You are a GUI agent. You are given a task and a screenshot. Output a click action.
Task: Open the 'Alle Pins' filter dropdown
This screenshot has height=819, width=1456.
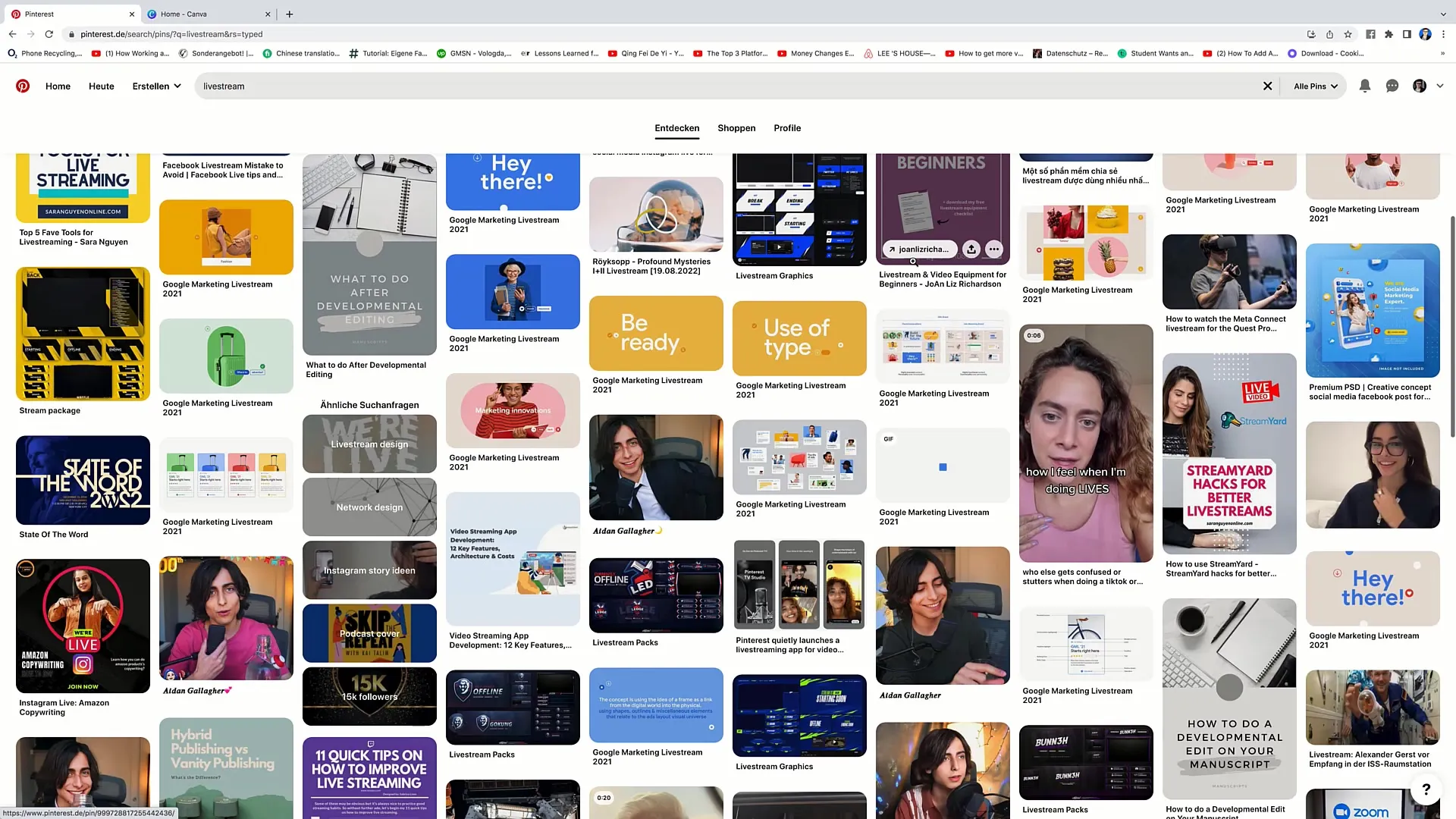pyautogui.click(x=1314, y=85)
